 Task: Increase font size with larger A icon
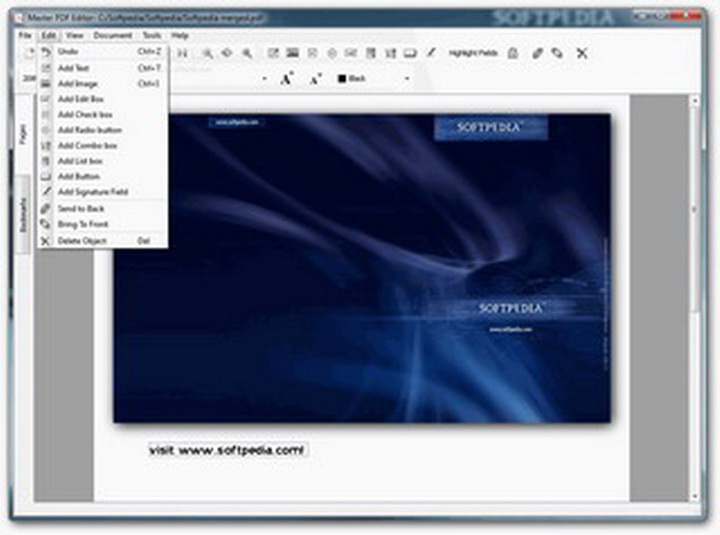click(287, 79)
